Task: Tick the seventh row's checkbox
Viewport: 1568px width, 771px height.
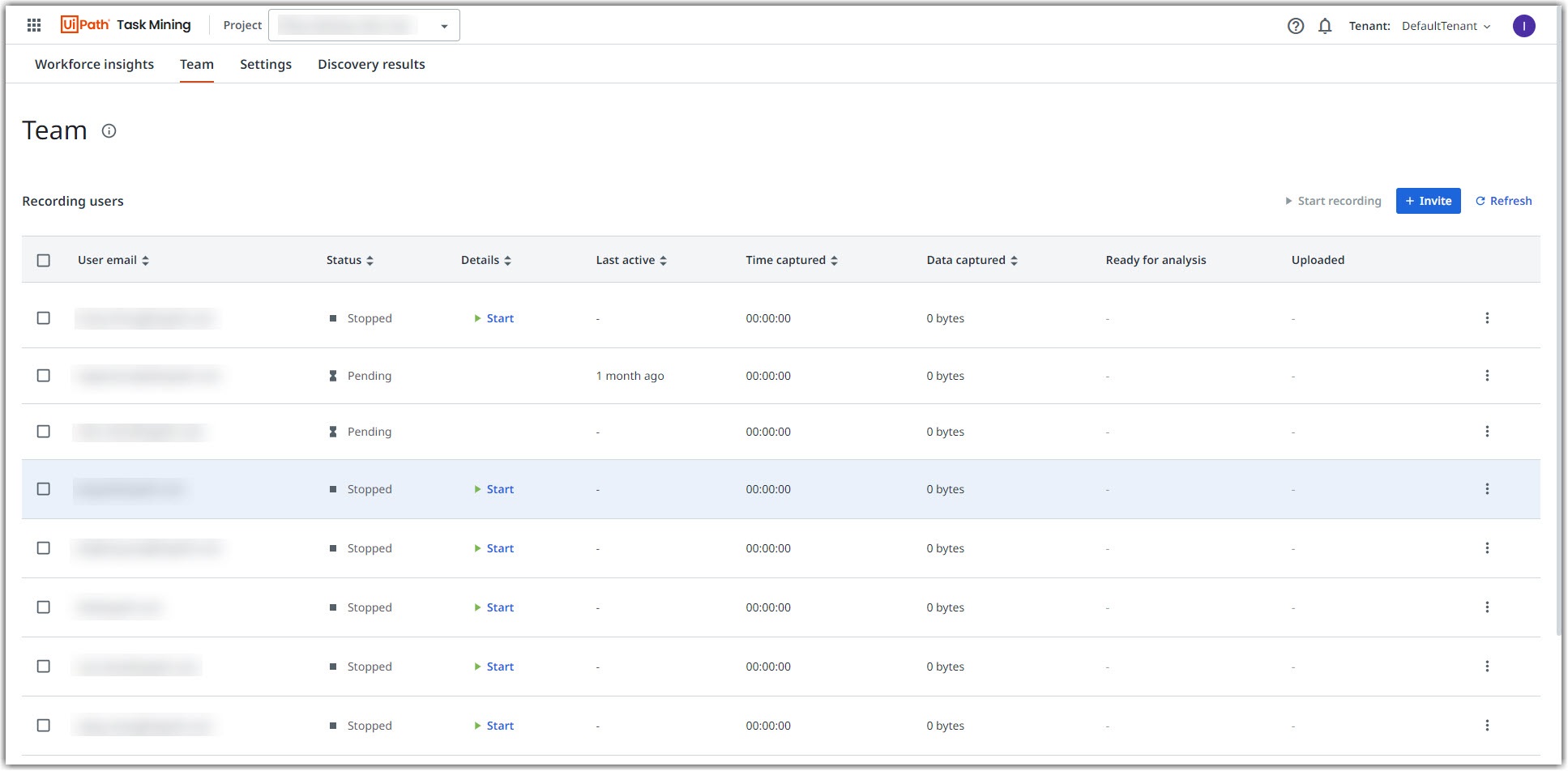Action: click(44, 667)
